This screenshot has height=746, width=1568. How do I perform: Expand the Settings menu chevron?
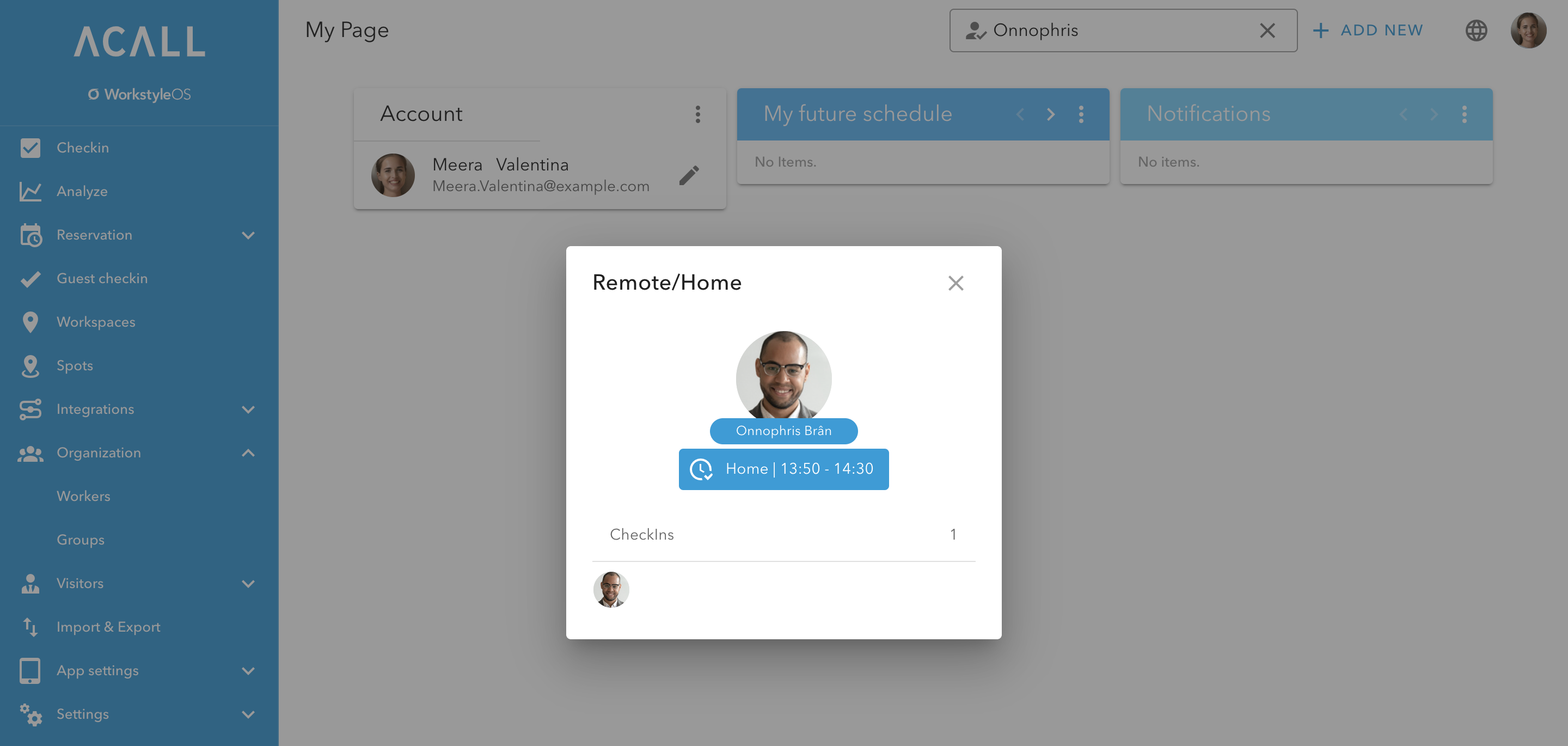[248, 714]
